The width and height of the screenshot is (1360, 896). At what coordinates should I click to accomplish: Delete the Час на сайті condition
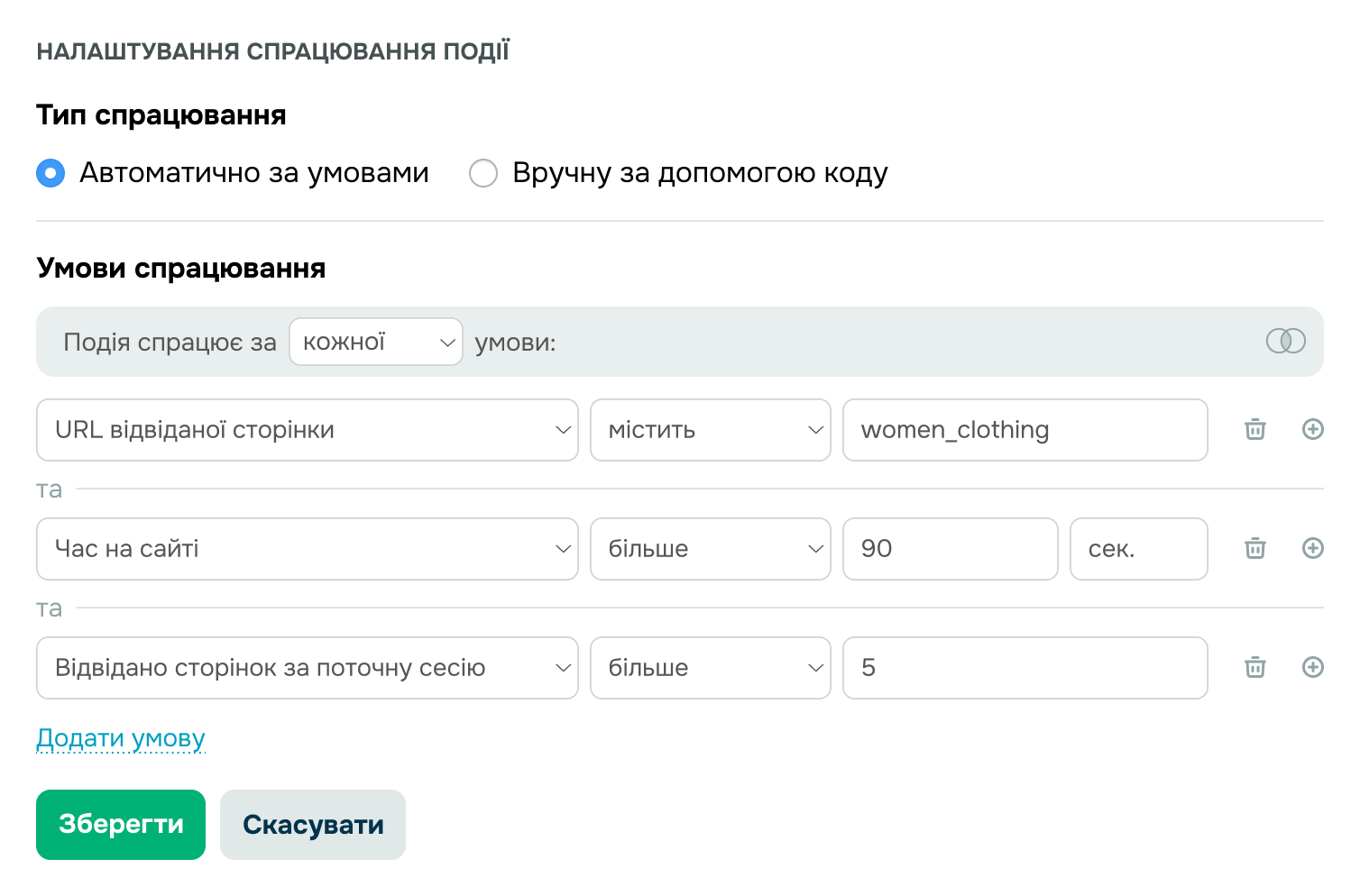tap(1254, 548)
